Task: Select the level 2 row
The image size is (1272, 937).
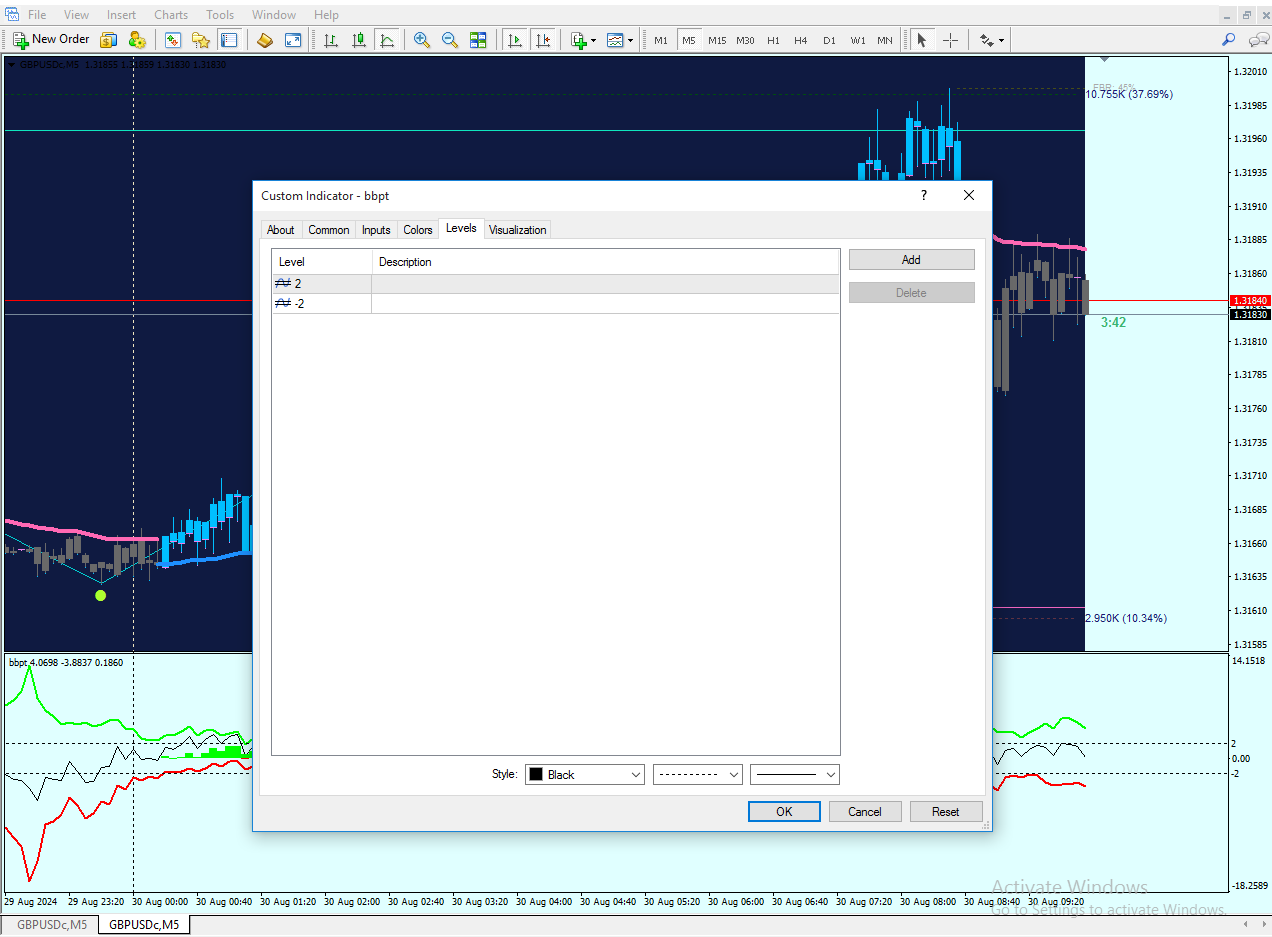Action: coord(556,284)
